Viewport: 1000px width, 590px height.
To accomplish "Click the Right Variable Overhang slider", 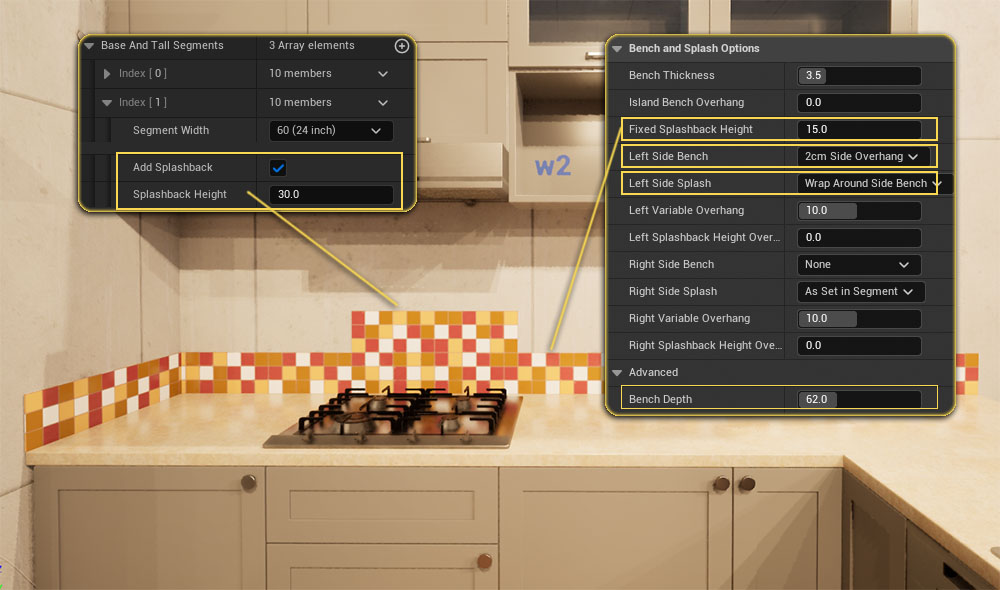I will click(858, 319).
